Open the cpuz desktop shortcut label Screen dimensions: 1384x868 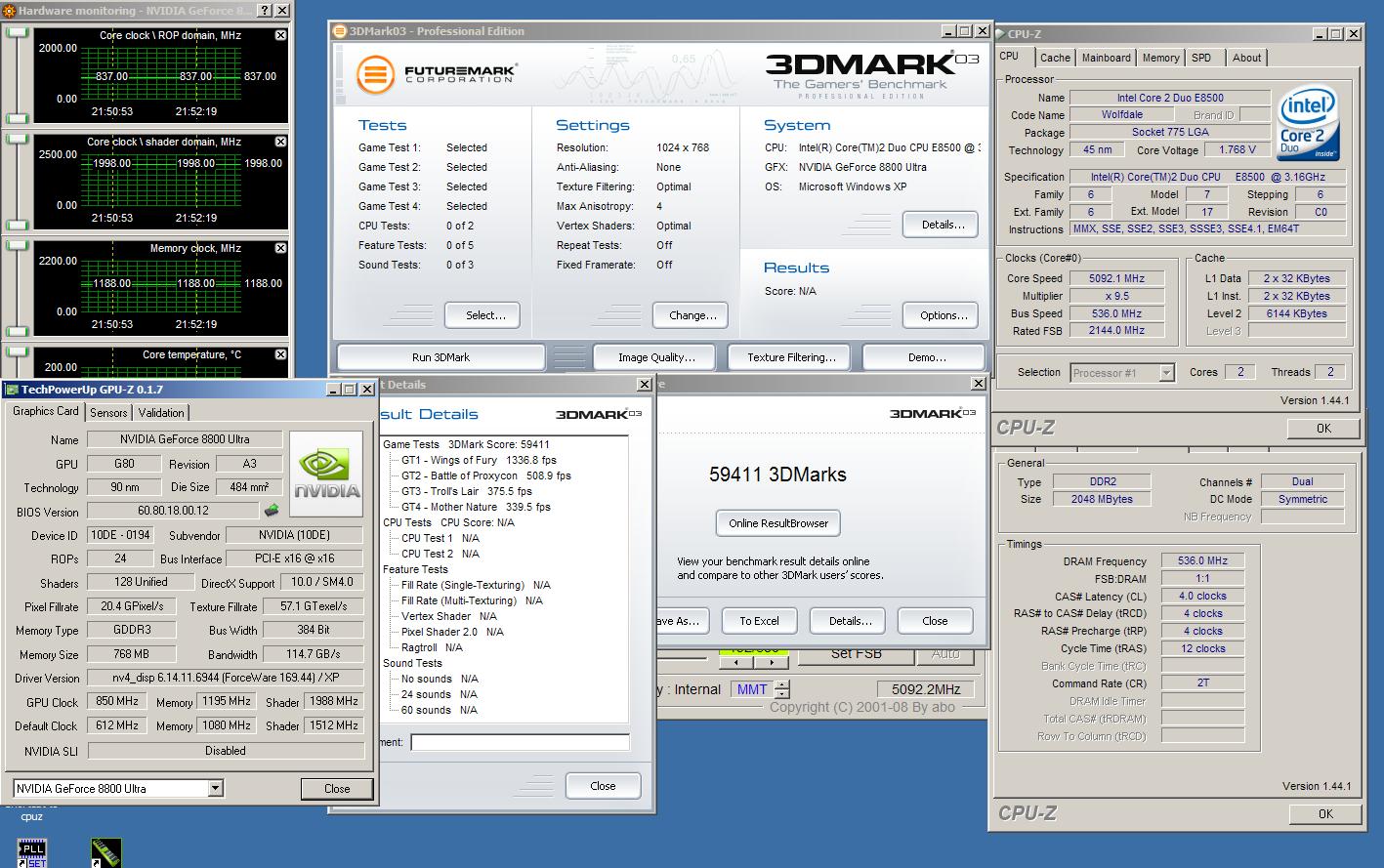point(32,816)
